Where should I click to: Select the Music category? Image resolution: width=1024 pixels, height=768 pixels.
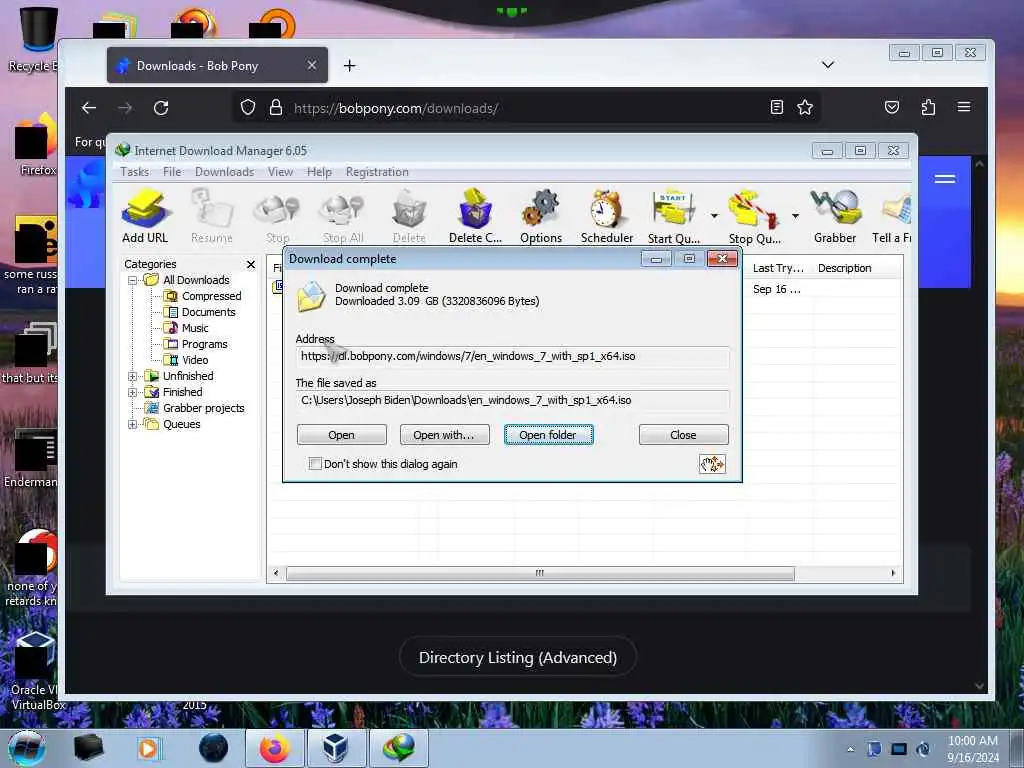(195, 328)
